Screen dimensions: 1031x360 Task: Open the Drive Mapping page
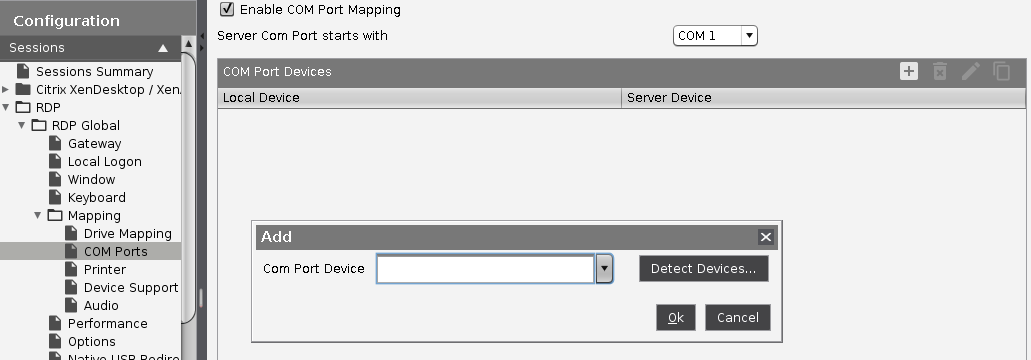pos(128,233)
